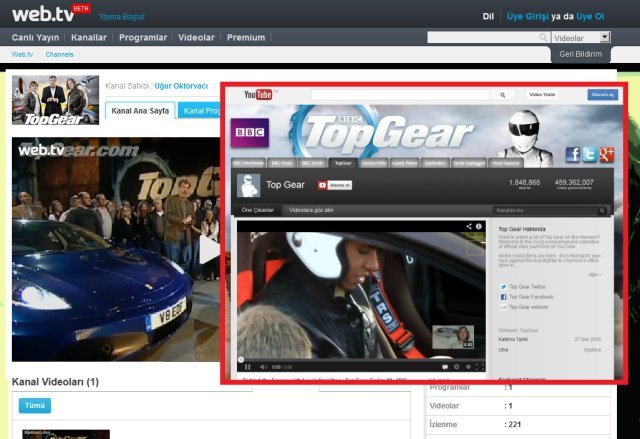The image size is (640, 439).
Task: Play the Top Gear video on web.tv
Action: click(209, 250)
